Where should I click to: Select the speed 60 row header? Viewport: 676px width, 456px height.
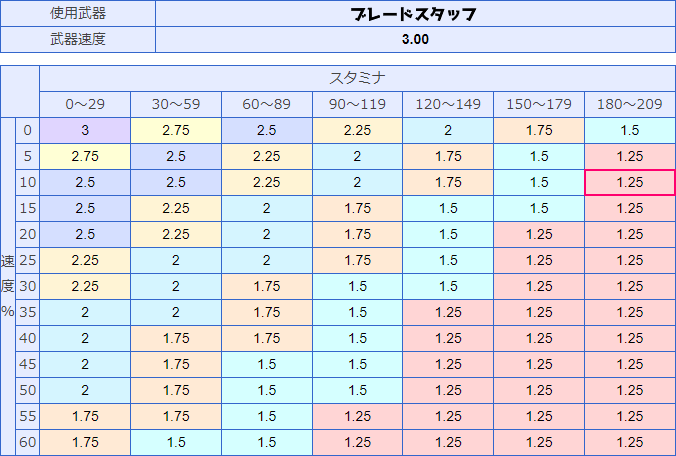point(28,442)
